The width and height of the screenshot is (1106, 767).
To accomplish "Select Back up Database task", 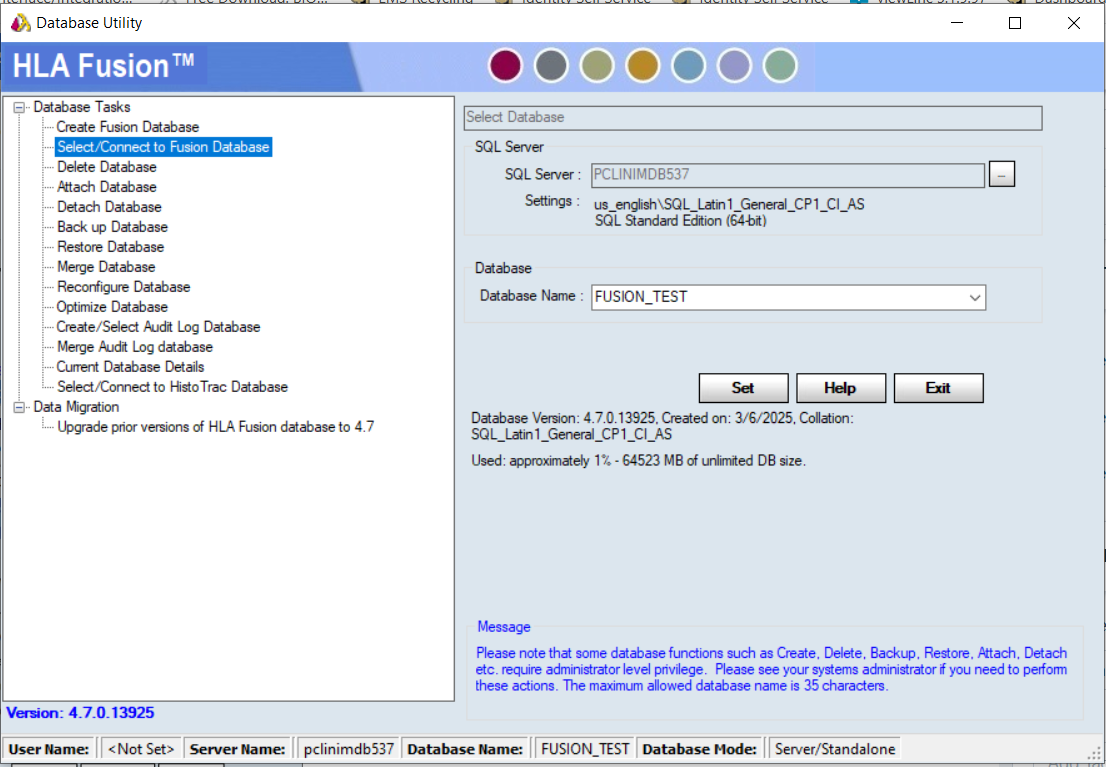I will 113,227.
